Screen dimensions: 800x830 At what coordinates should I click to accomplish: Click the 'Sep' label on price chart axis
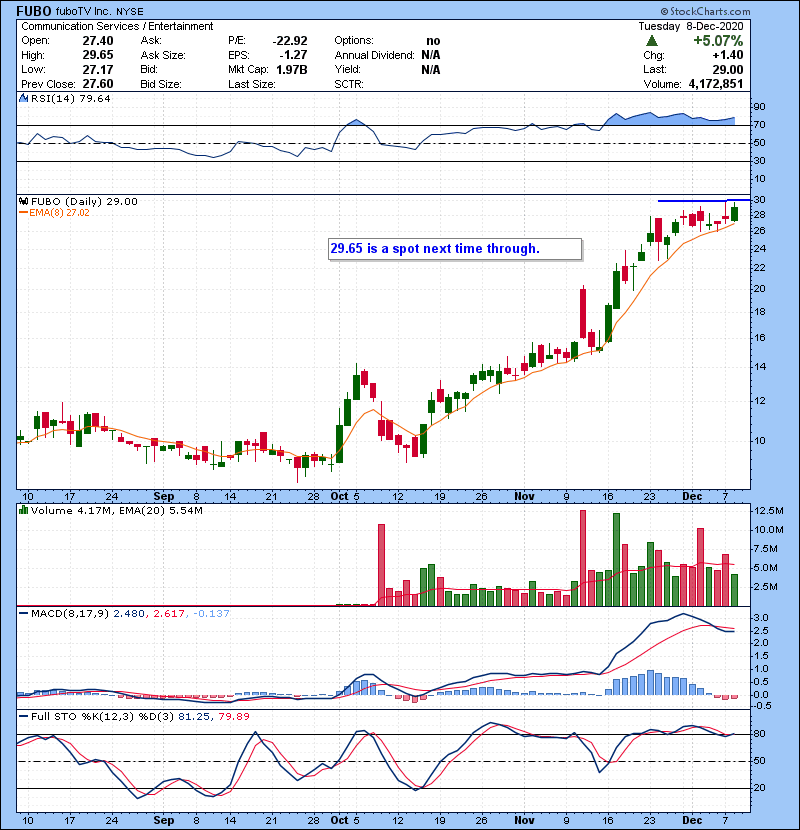[164, 497]
